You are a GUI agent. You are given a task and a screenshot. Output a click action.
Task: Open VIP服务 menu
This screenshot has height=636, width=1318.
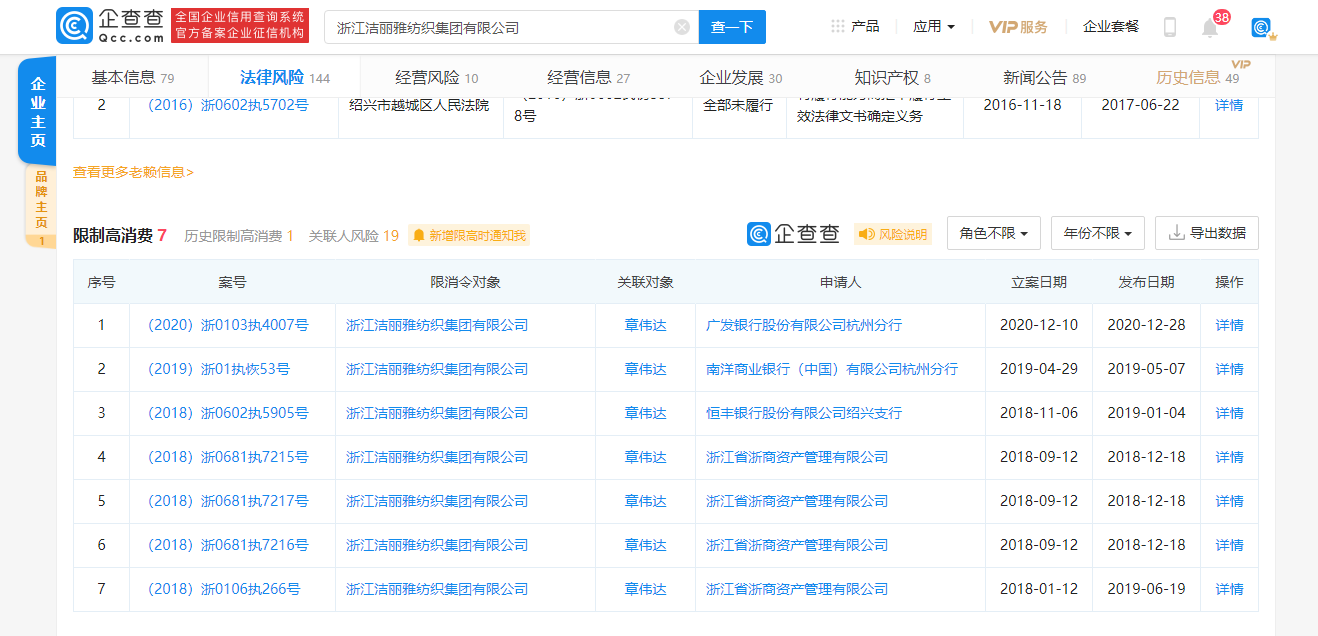coord(1018,27)
